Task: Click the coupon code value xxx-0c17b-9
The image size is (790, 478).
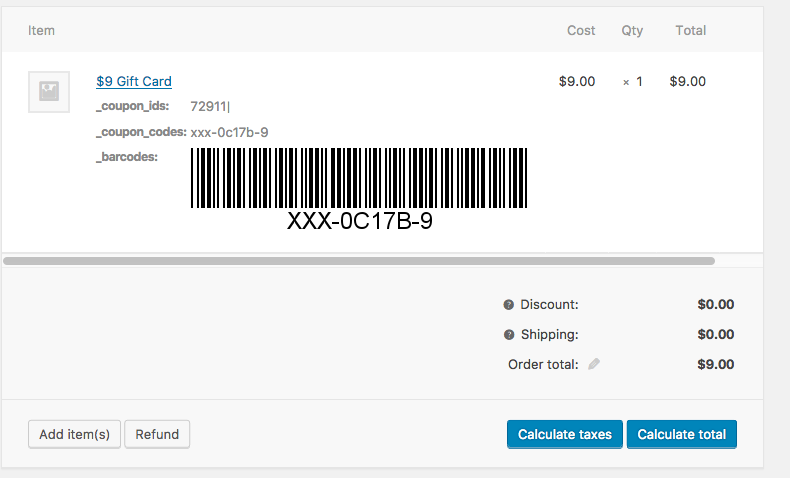Action: click(229, 132)
